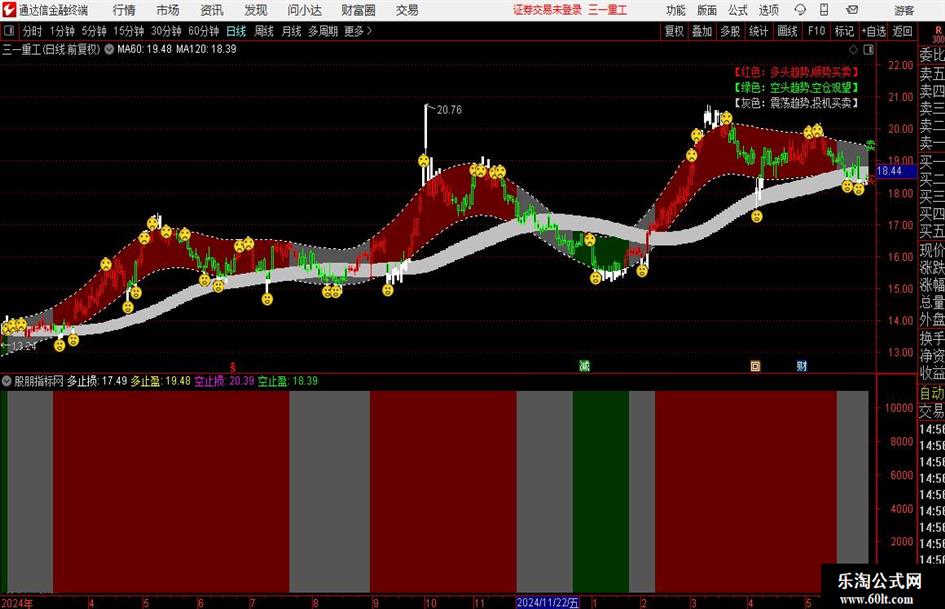
Task: Click the 通达信 red logo icon
Action: [9, 10]
